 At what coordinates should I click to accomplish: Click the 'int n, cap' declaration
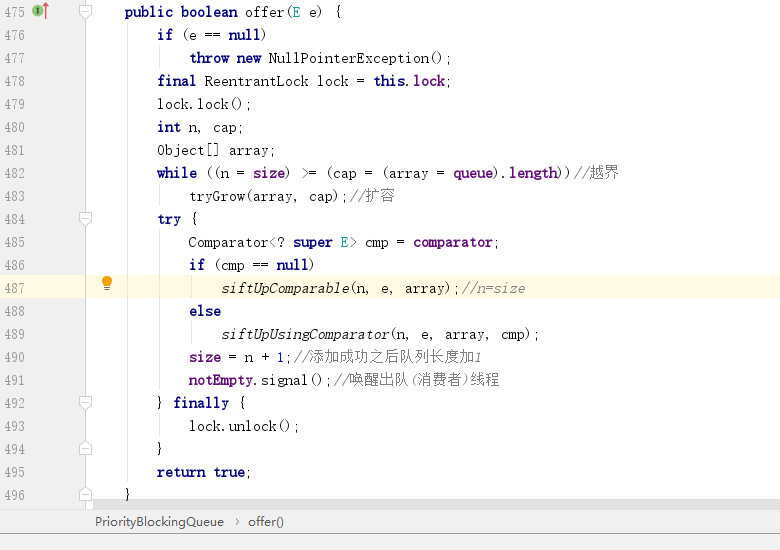click(x=199, y=127)
